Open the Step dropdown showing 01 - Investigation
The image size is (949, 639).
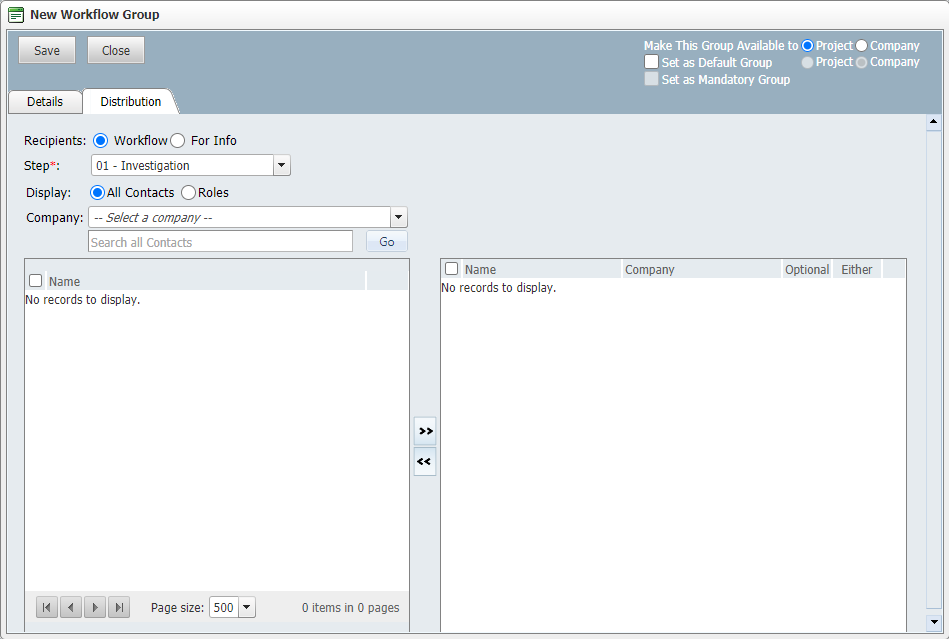[x=281, y=165]
